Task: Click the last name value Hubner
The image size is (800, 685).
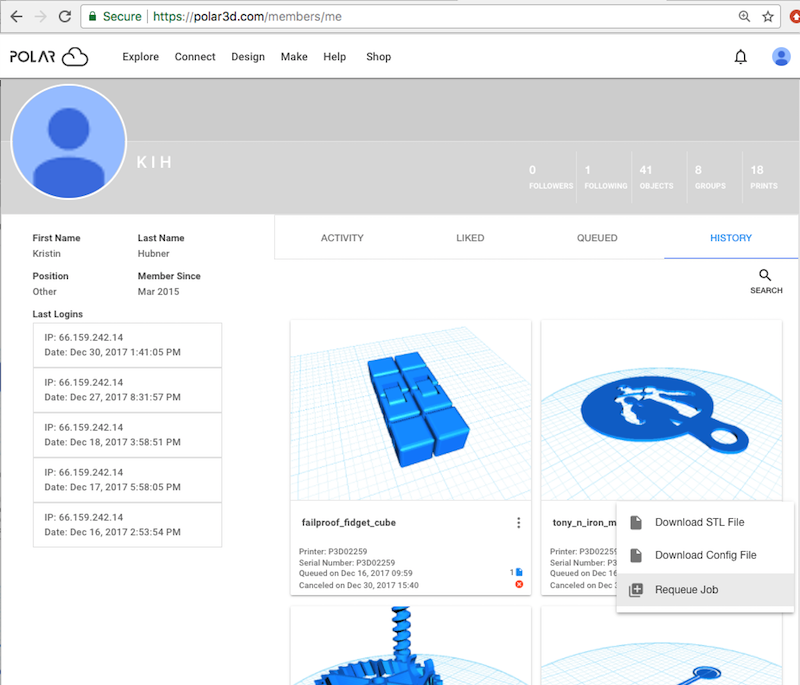Action: [x=153, y=253]
